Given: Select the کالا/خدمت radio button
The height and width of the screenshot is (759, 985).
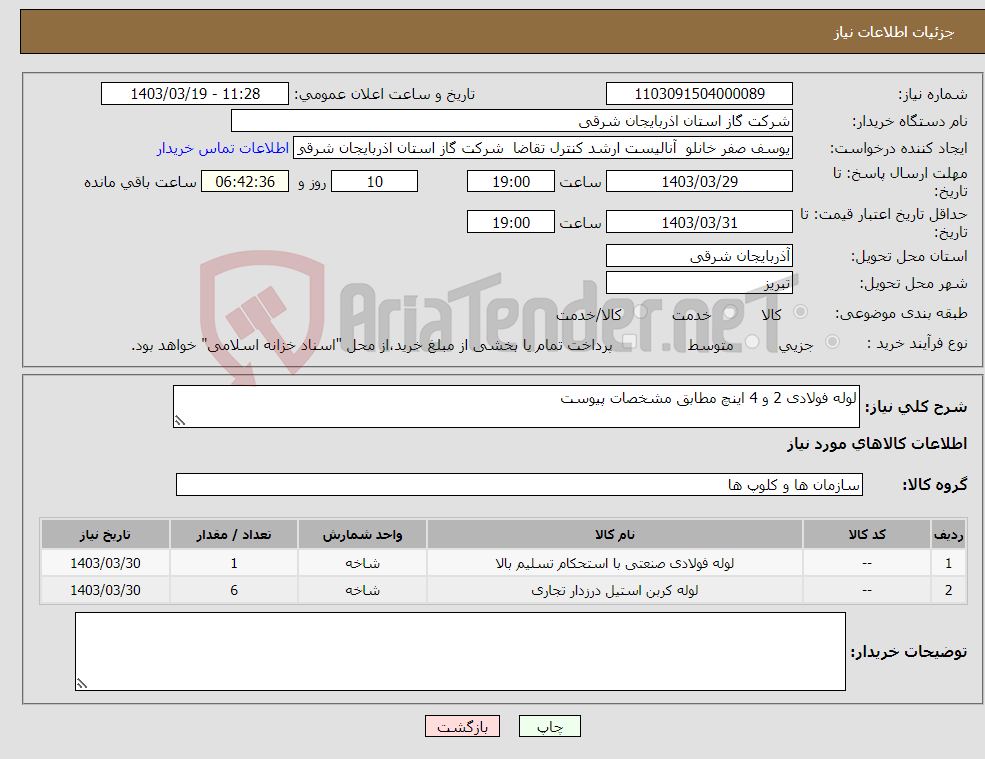Looking at the screenshot, I should click(640, 312).
